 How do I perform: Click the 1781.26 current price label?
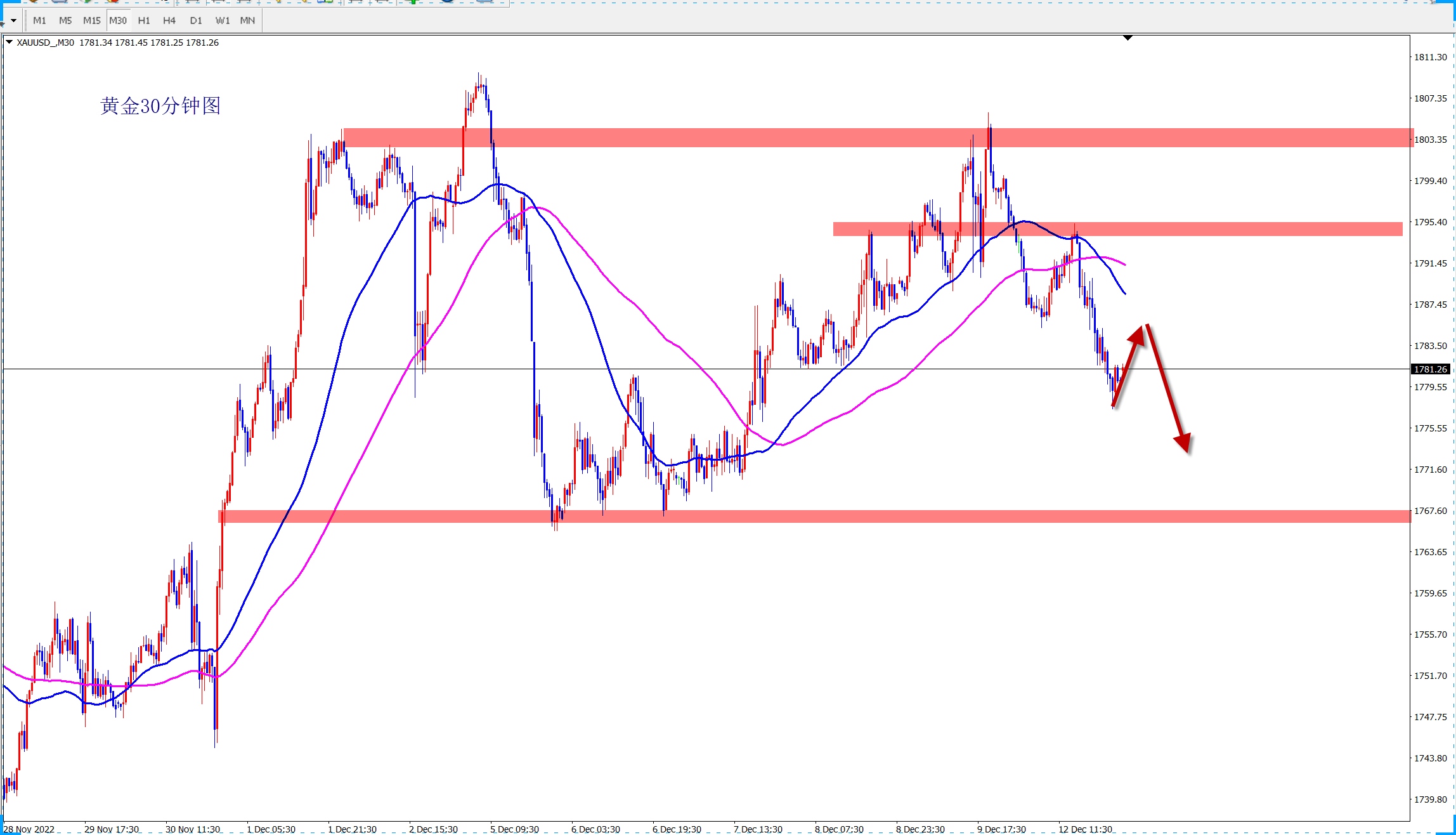(x=1431, y=369)
